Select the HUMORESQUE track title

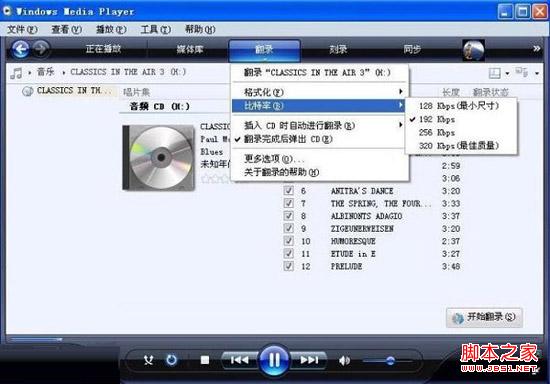353,241
